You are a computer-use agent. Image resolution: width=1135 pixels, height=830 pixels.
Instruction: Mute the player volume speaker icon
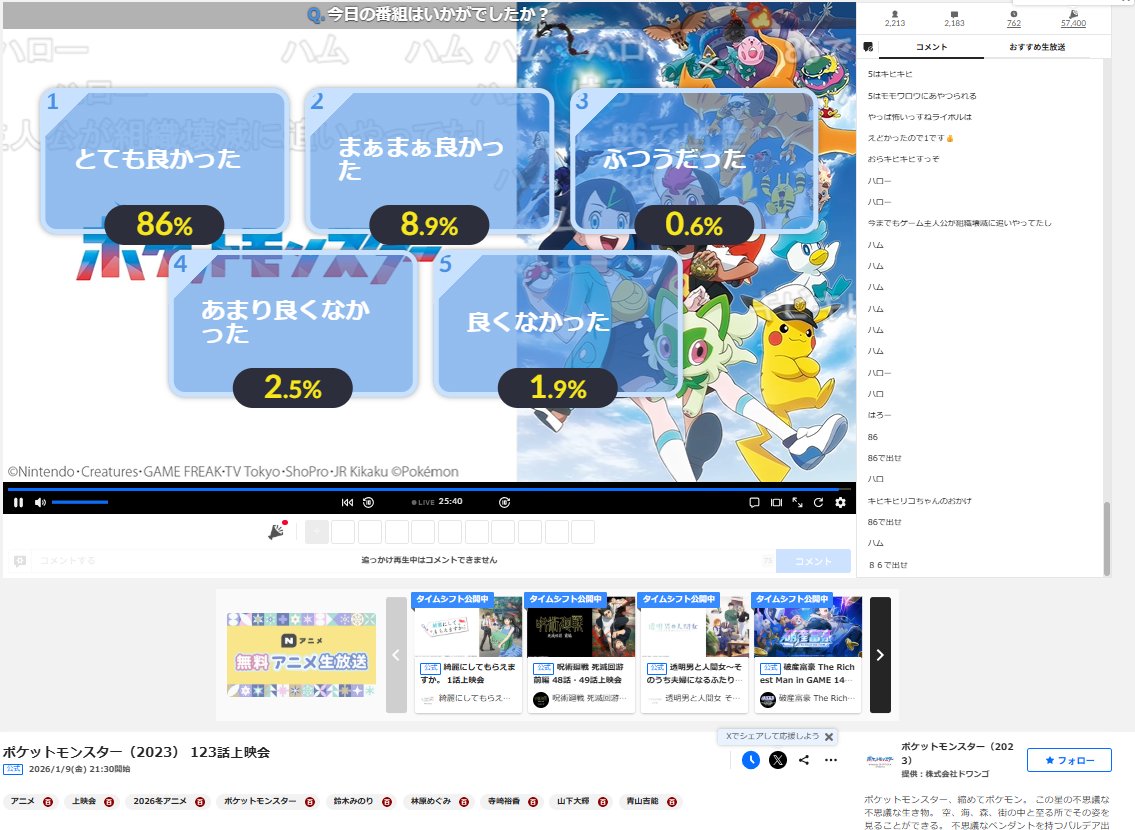[x=40, y=502]
